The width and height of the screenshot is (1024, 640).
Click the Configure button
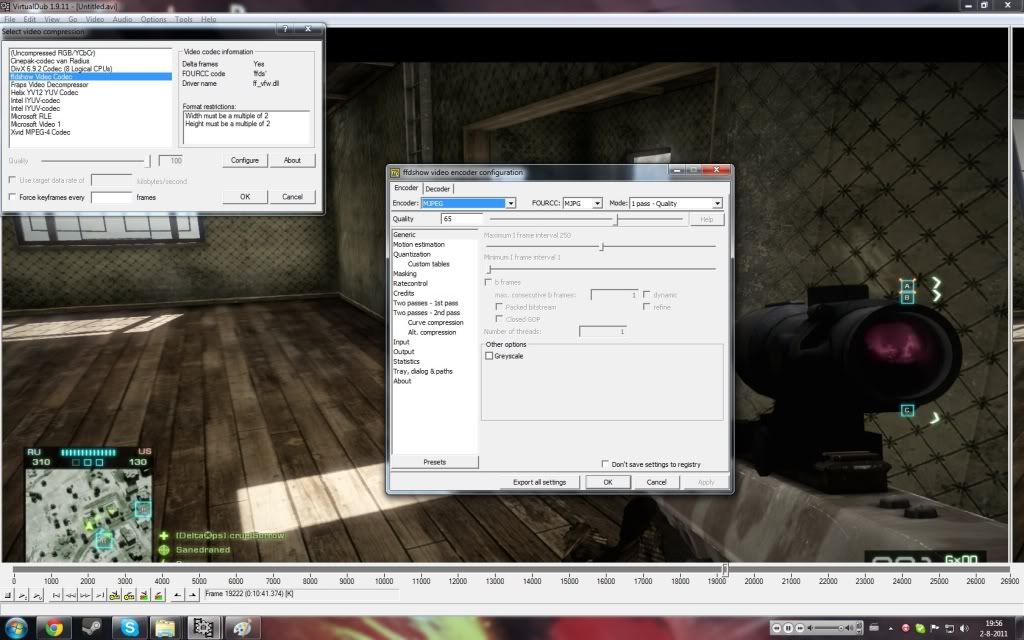click(x=245, y=160)
